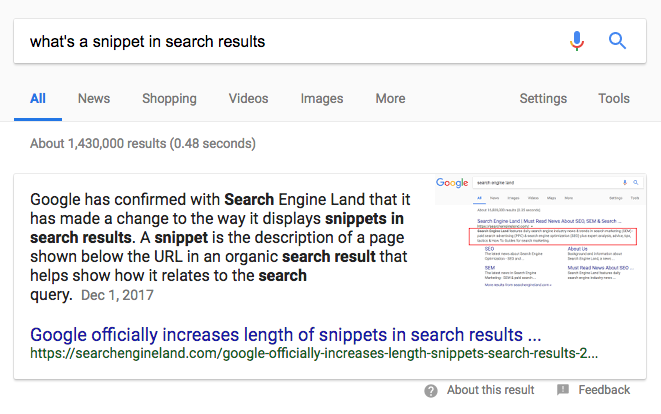This screenshot has height=414, width=661.
Task: Open the Settings menu
Action: coord(543,99)
